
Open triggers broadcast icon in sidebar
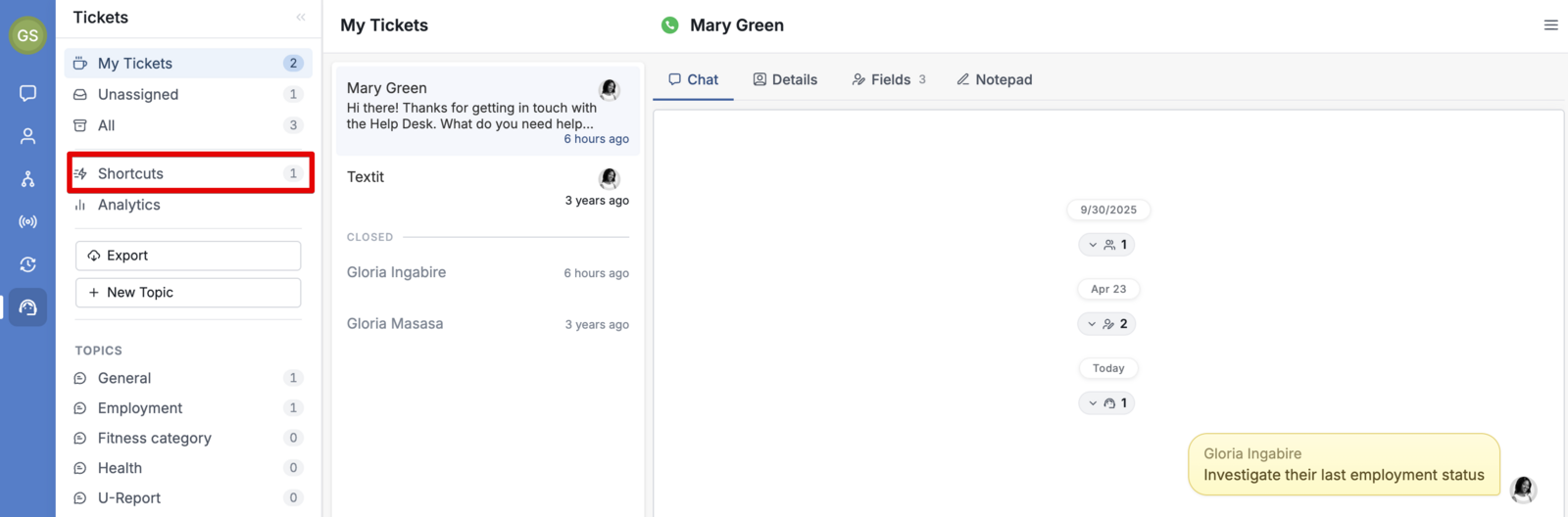coord(27,222)
